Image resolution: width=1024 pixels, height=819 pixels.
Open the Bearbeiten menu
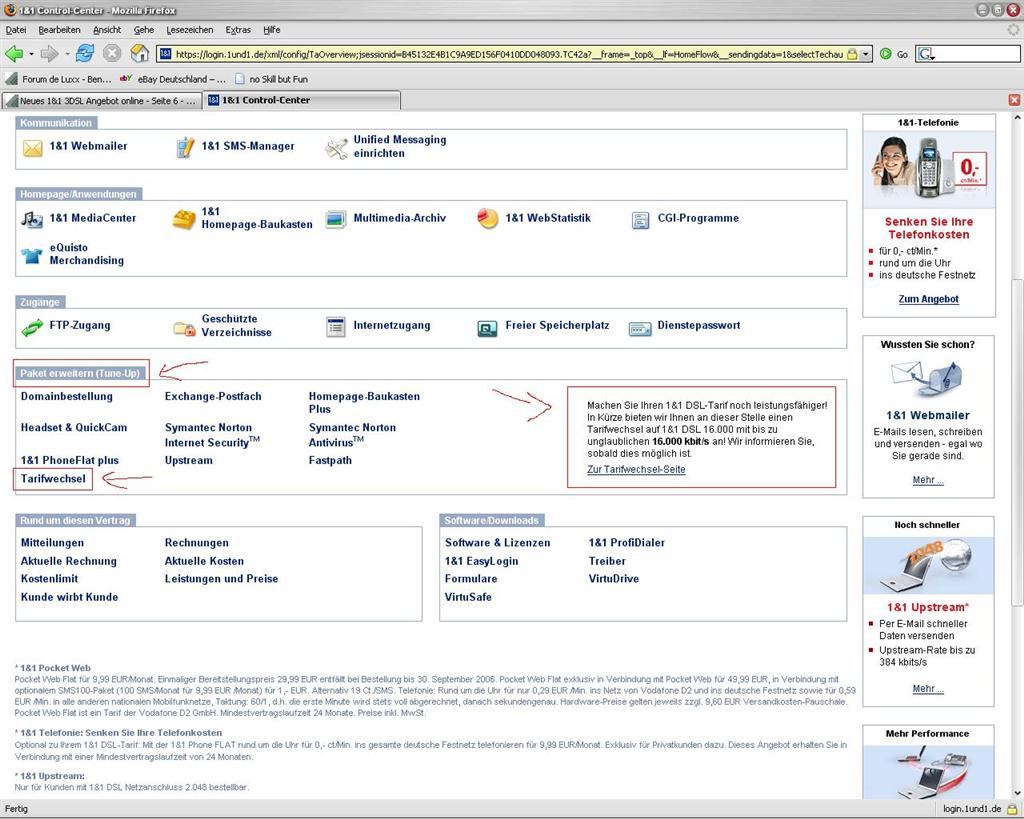(59, 29)
